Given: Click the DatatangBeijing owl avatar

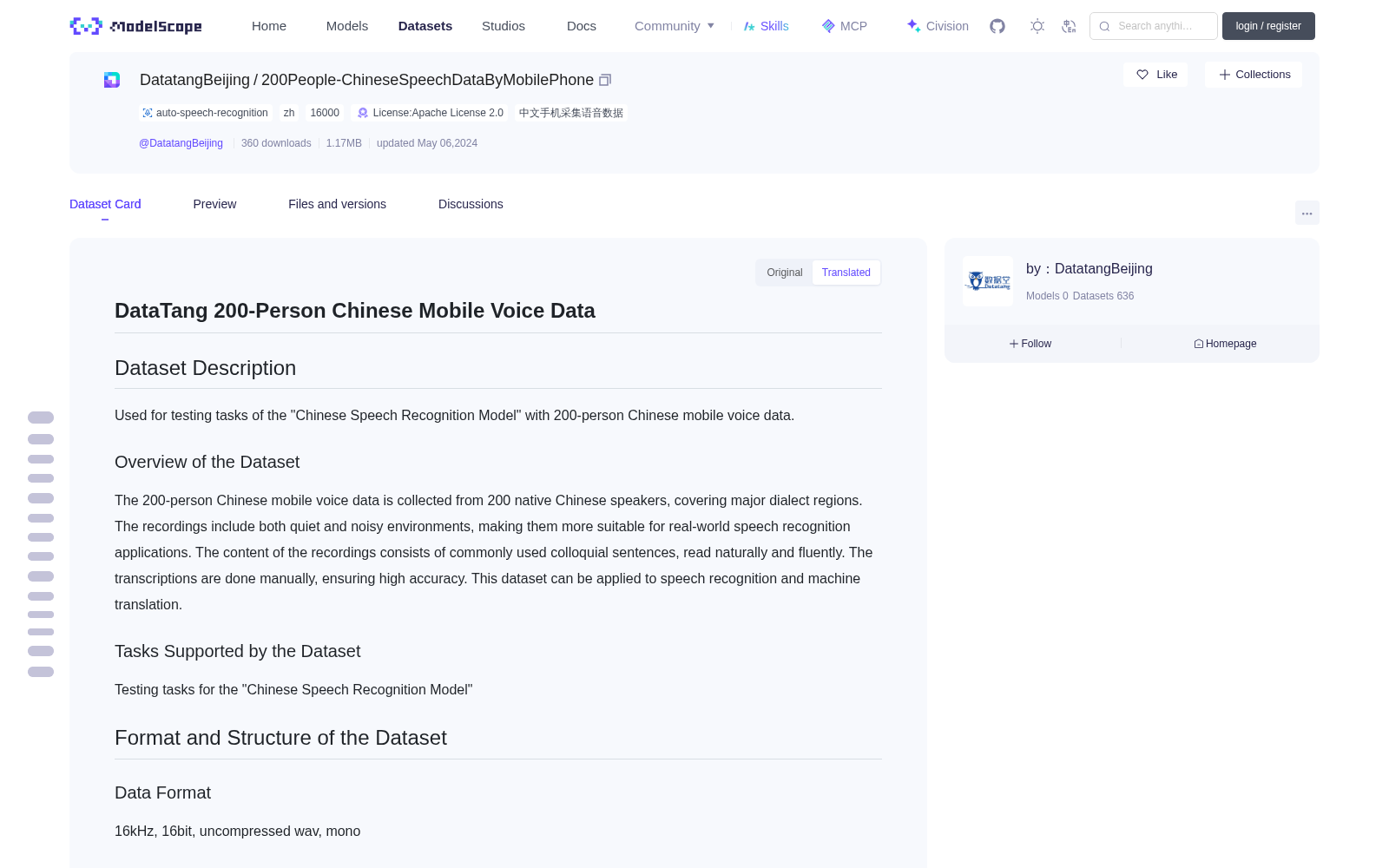Looking at the screenshot, I should click(x=988, y=281).
